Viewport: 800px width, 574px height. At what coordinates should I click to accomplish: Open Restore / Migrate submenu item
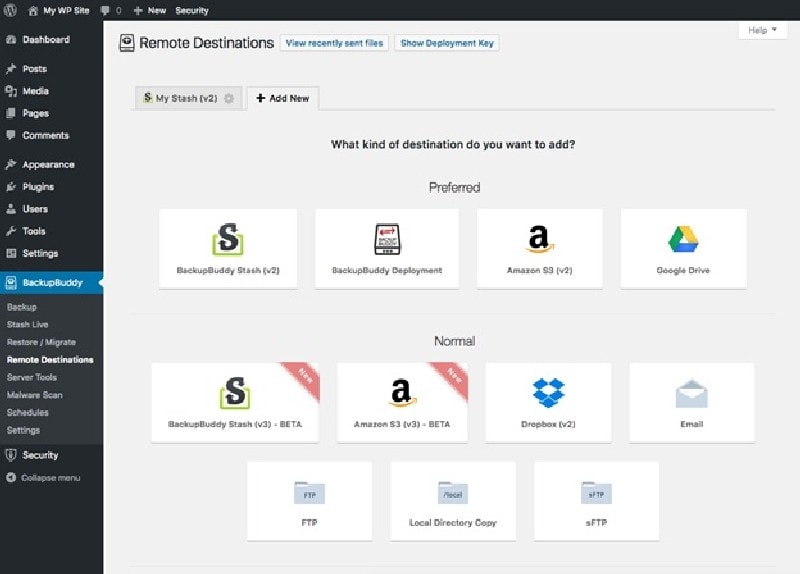point(41,342)
